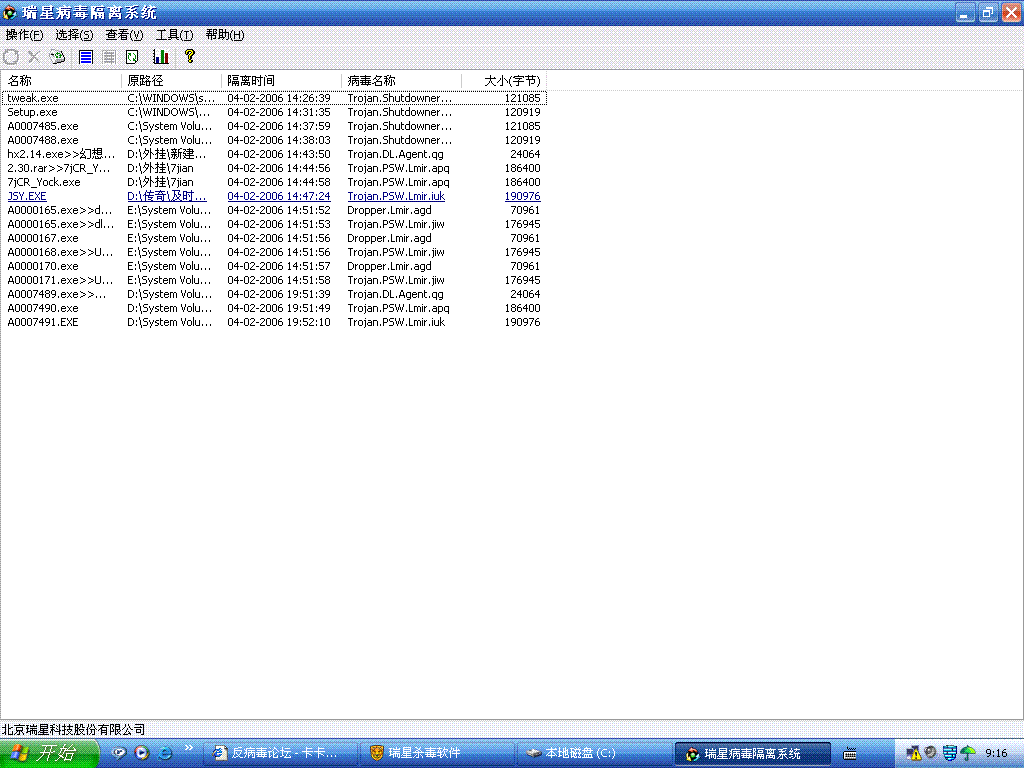Switch to 瑞星杀毒软件 taskbar window
This screenshot has width=1024, height=768.
(x=438, y=753)
